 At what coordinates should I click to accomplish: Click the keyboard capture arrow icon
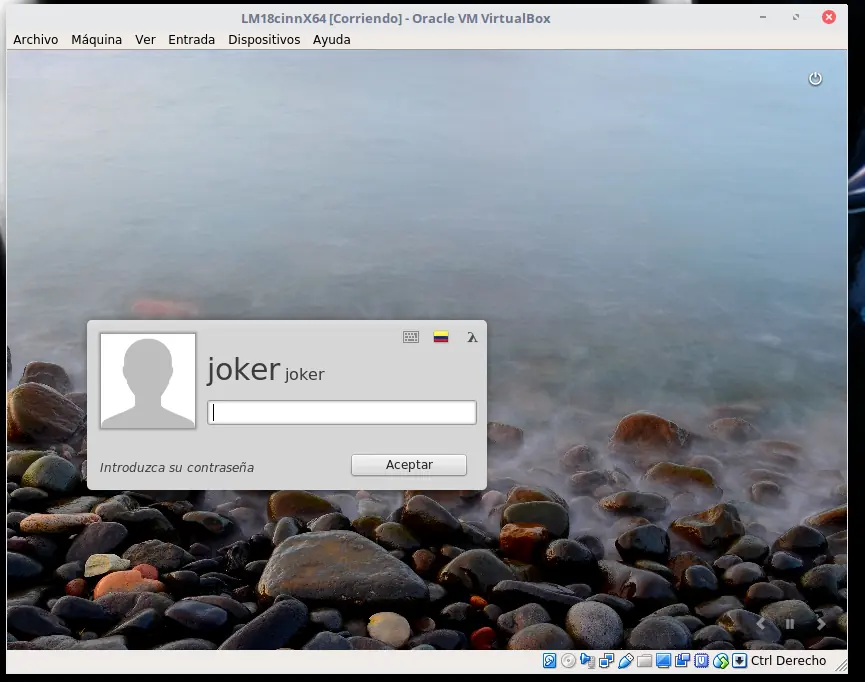[739, 660]
